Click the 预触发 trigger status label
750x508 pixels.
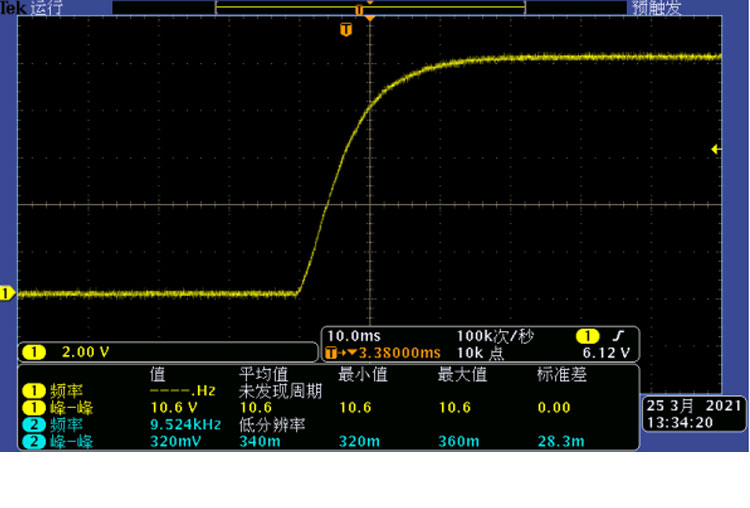coord(657,8)
